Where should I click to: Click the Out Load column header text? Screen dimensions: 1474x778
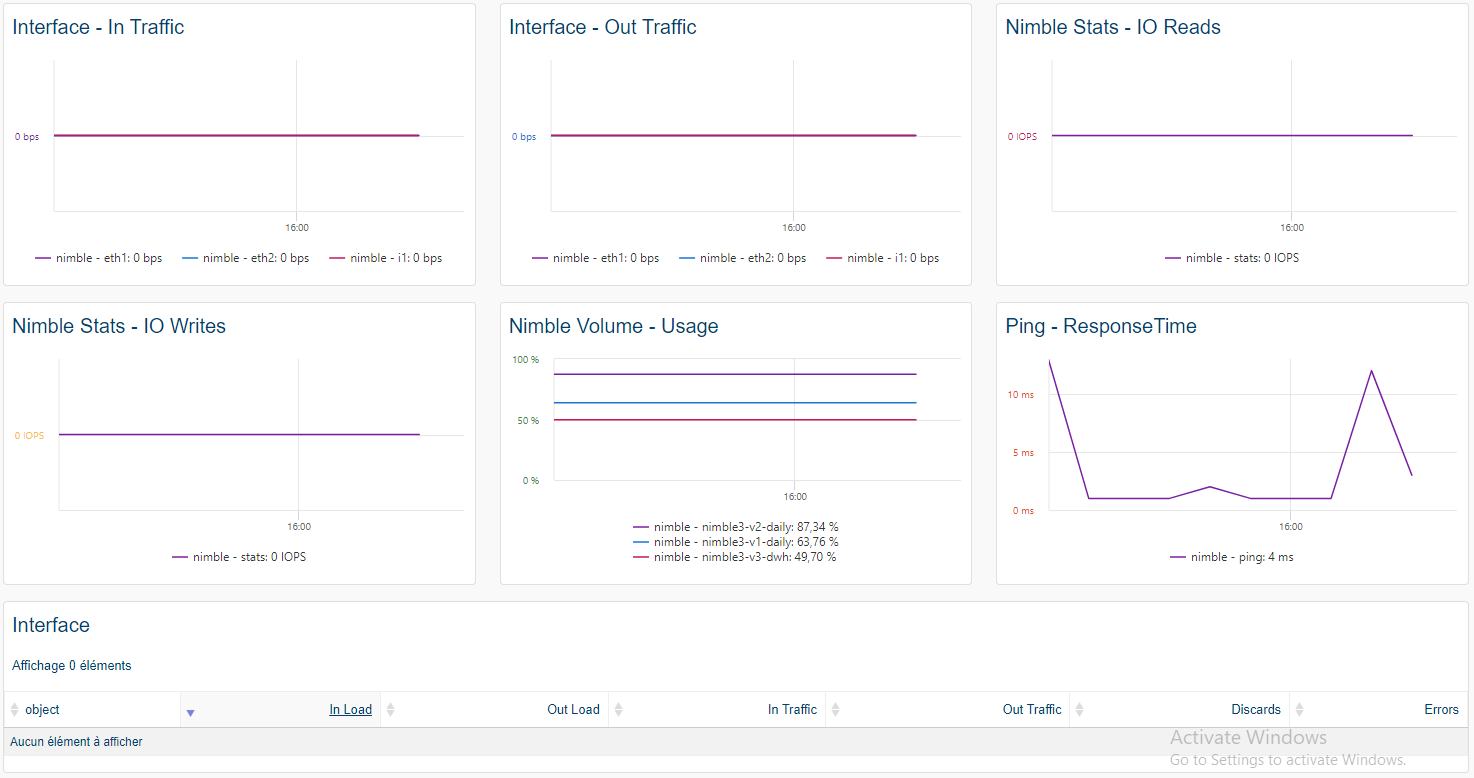pos(573,709)
